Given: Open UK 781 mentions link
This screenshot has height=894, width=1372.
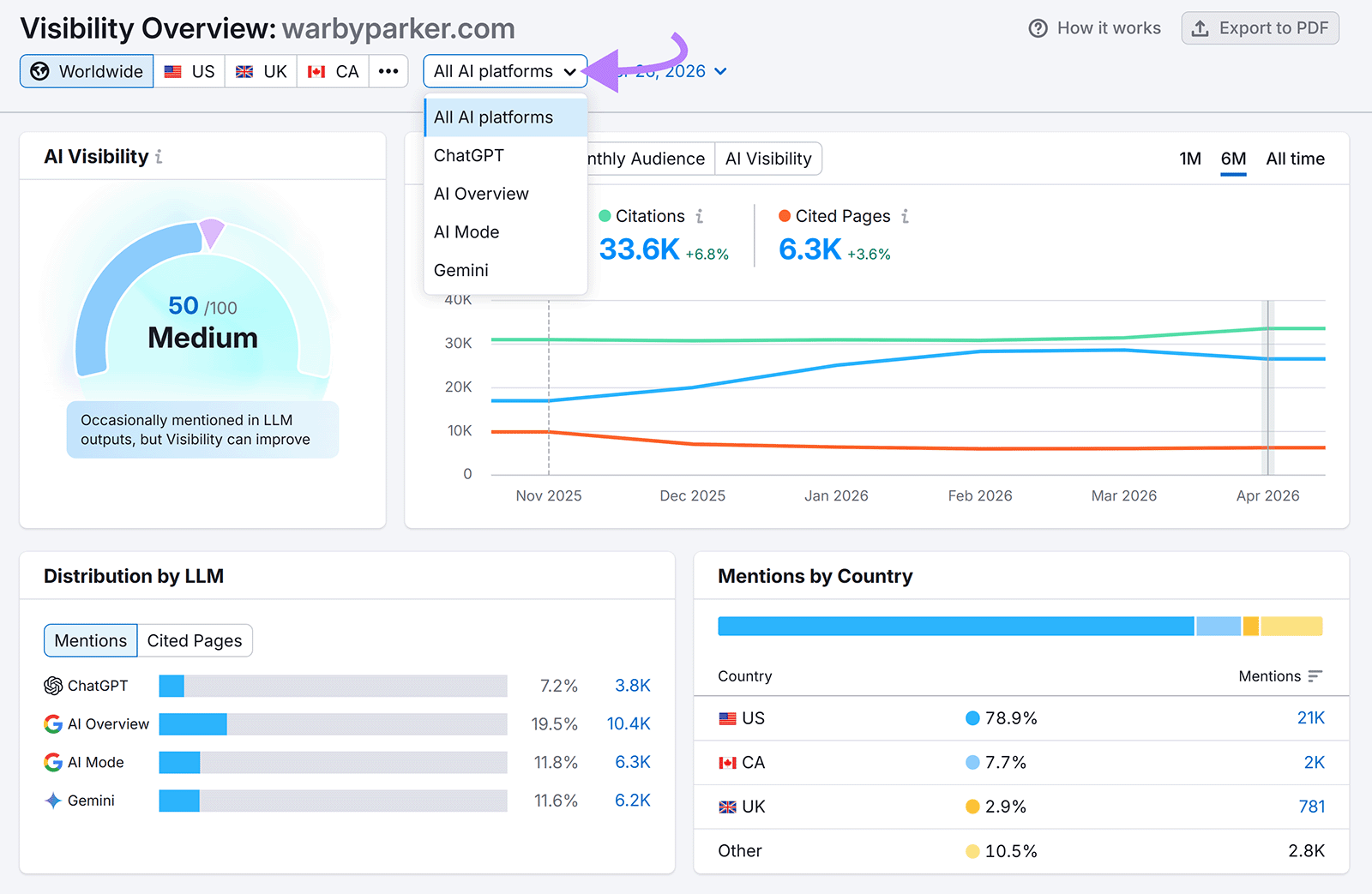Looking at the screenshot, I should coord(1312,807).
